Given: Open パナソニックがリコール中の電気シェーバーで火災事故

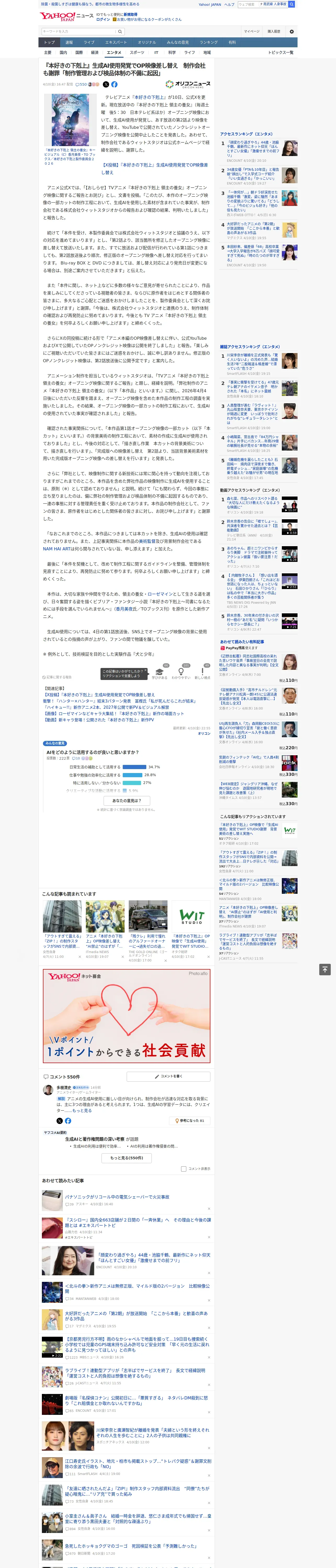Looking at the screenshot, I should click(117, 1197).
